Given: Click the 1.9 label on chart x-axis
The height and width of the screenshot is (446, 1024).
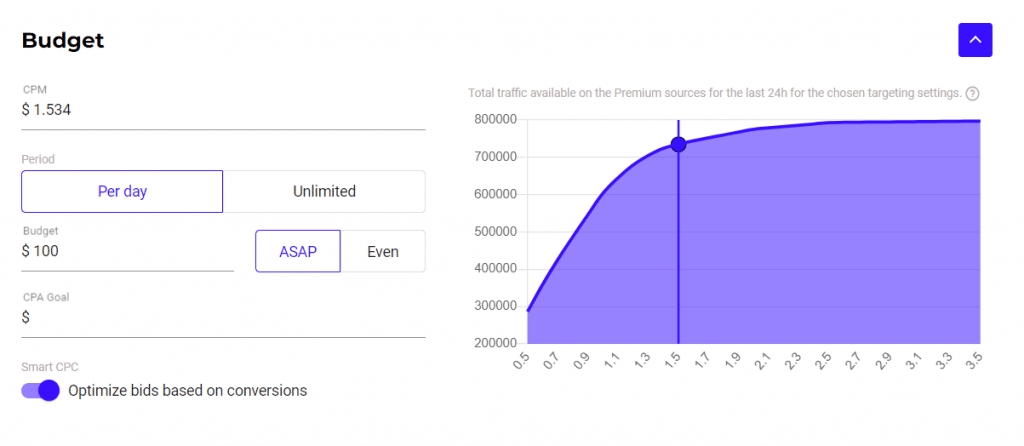Looking at the screenshot, I should coord(732,362).
